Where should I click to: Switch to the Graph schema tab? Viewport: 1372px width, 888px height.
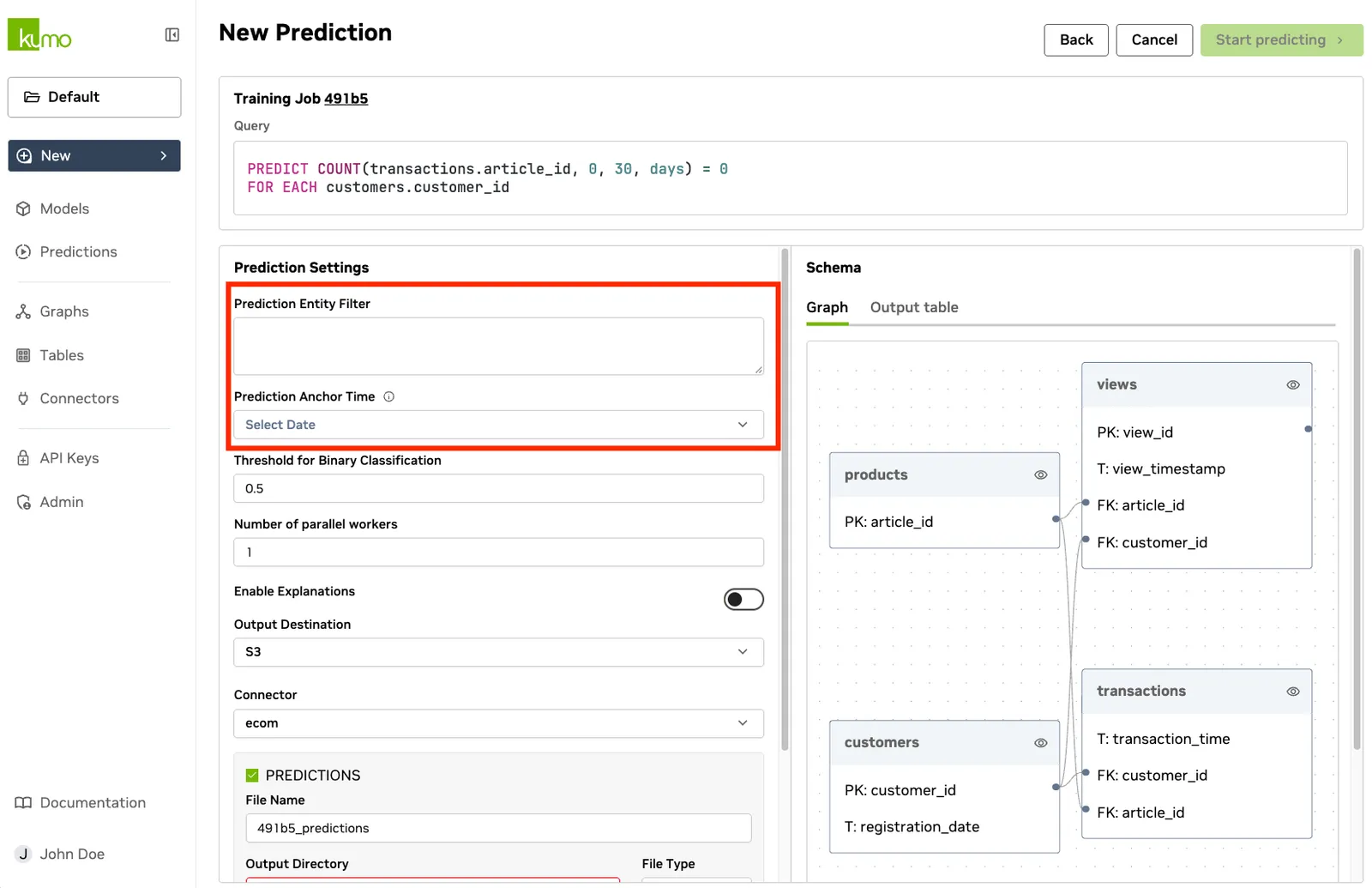point(827,307)
